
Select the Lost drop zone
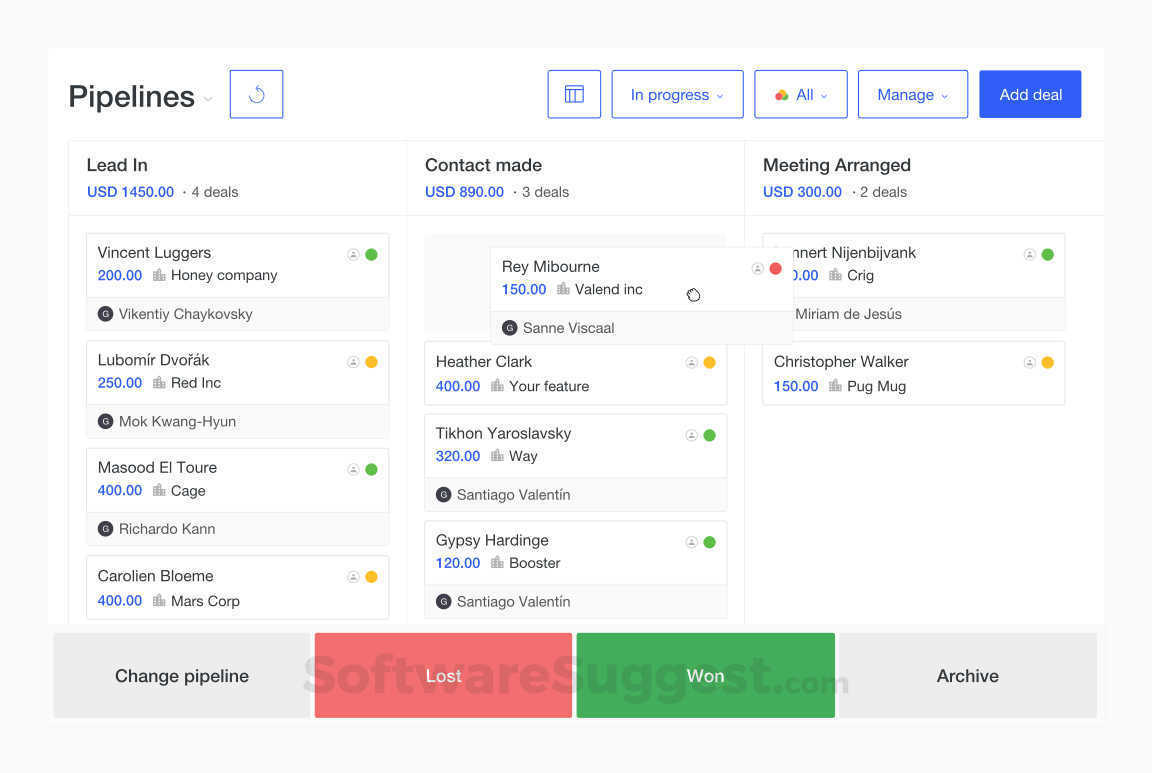(x=443, y=675)
